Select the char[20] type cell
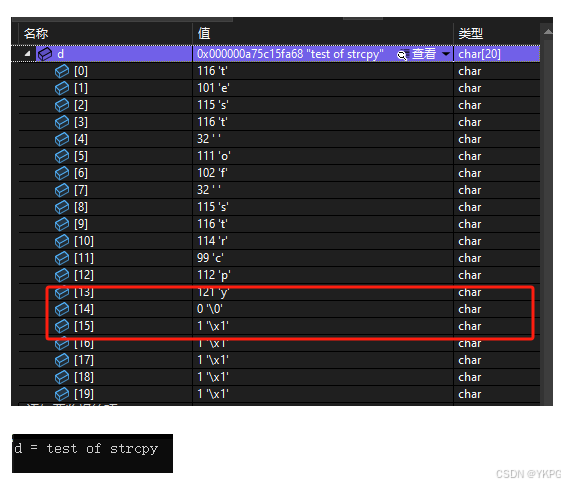The height and width of the screenshot is (485, 565). (x=479, y=54)
